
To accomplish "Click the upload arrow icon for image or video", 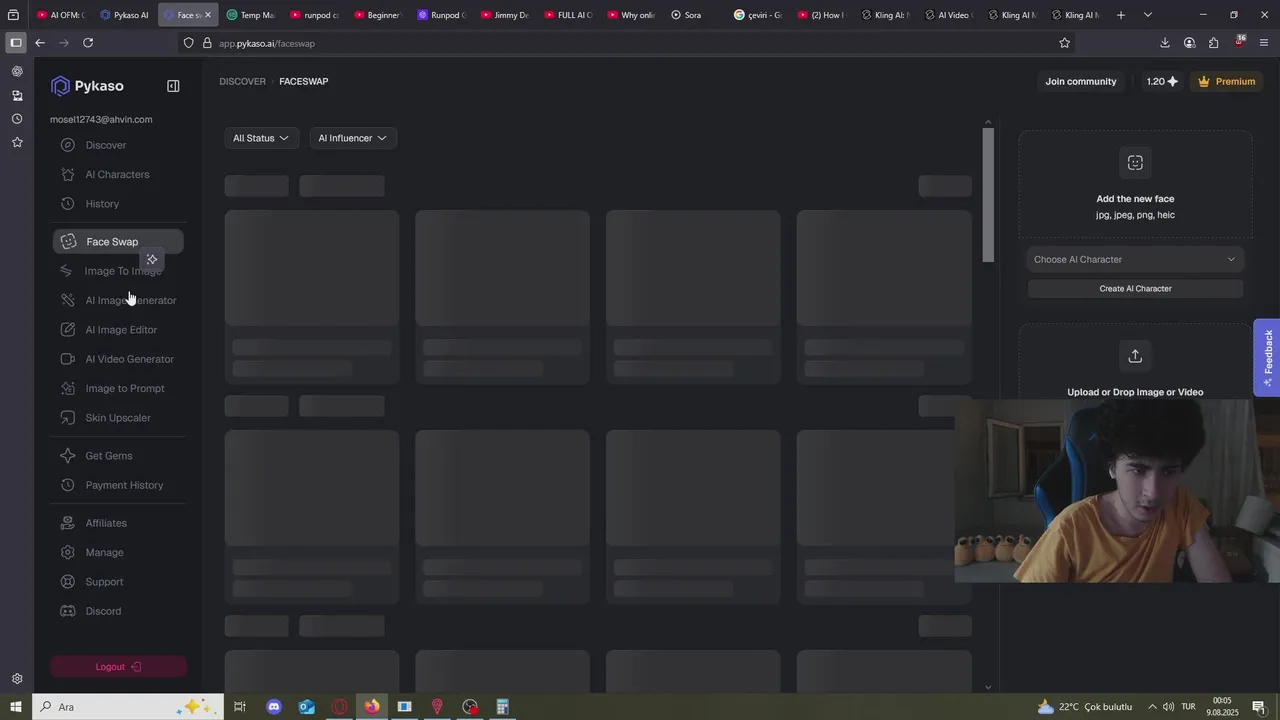I will (x=1135, y=356).
